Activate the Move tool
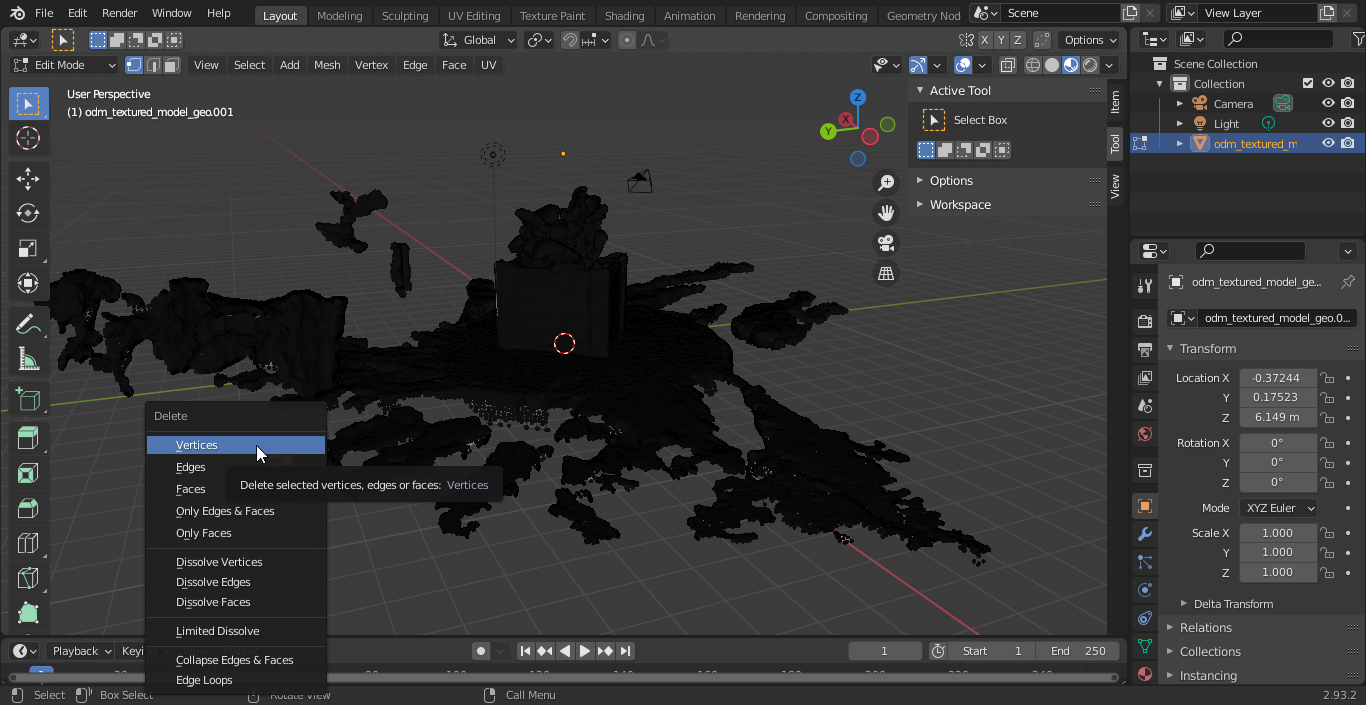The width and height of the screenshot is (1366, 705). click(x=28, y=179)
